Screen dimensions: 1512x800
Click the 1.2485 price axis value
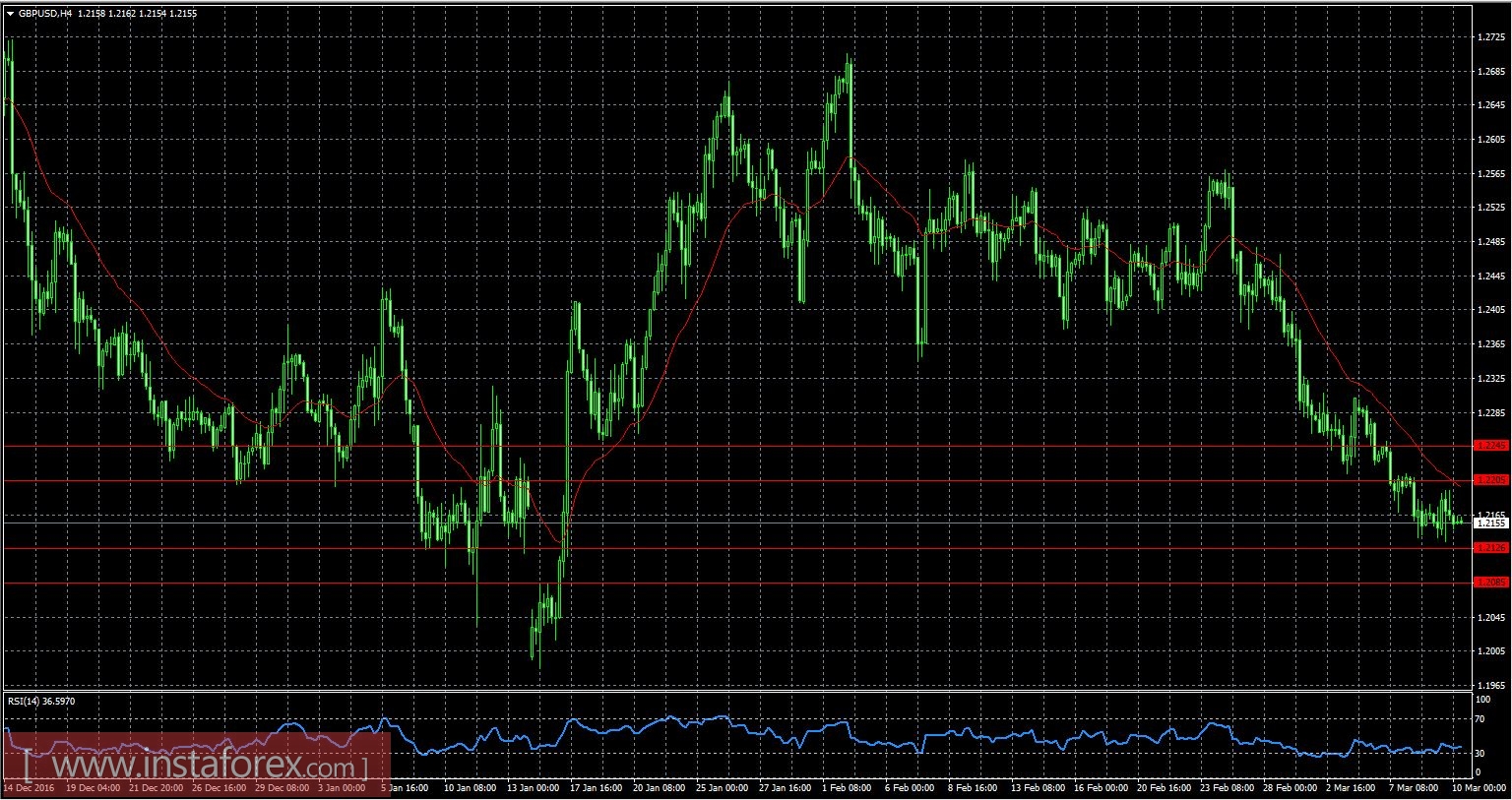point(1492,242)
